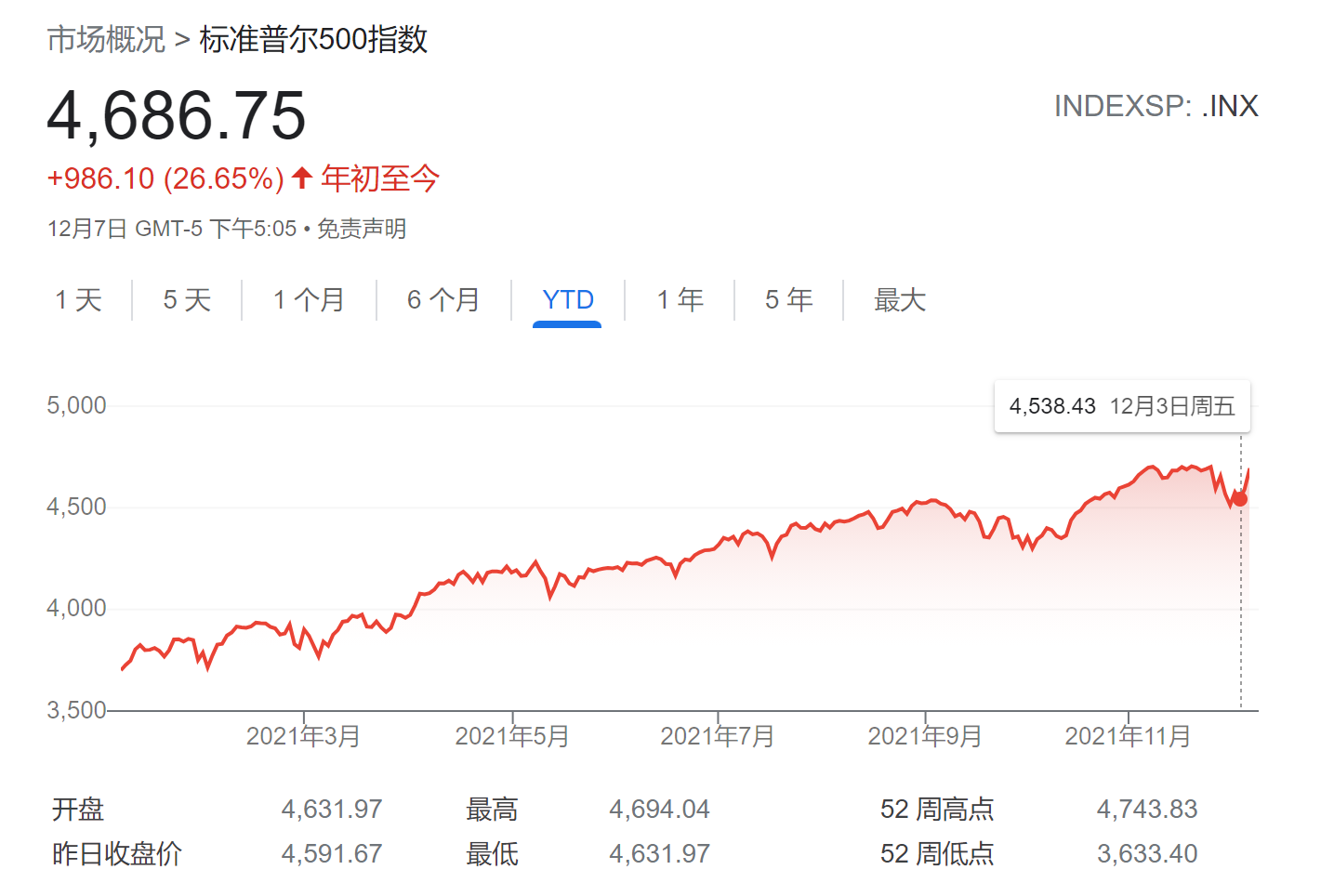Viewport: 1334px width, 896px height.
Task: Click the red data point marker on chart
Action: [x=1240, y=499]
